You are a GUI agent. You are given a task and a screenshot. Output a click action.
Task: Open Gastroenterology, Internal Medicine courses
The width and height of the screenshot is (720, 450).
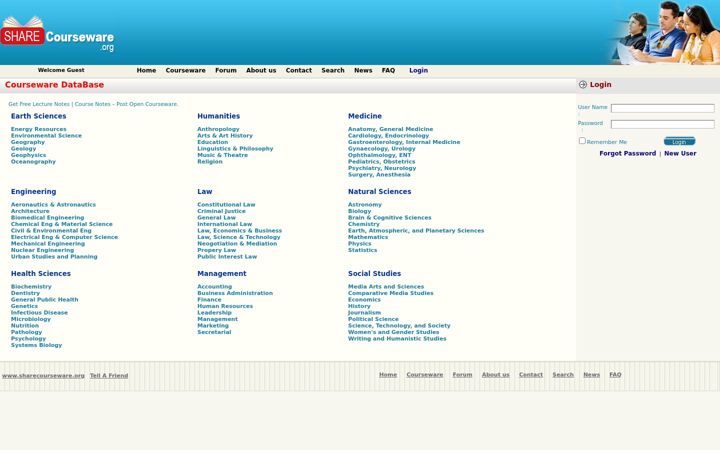404,142
